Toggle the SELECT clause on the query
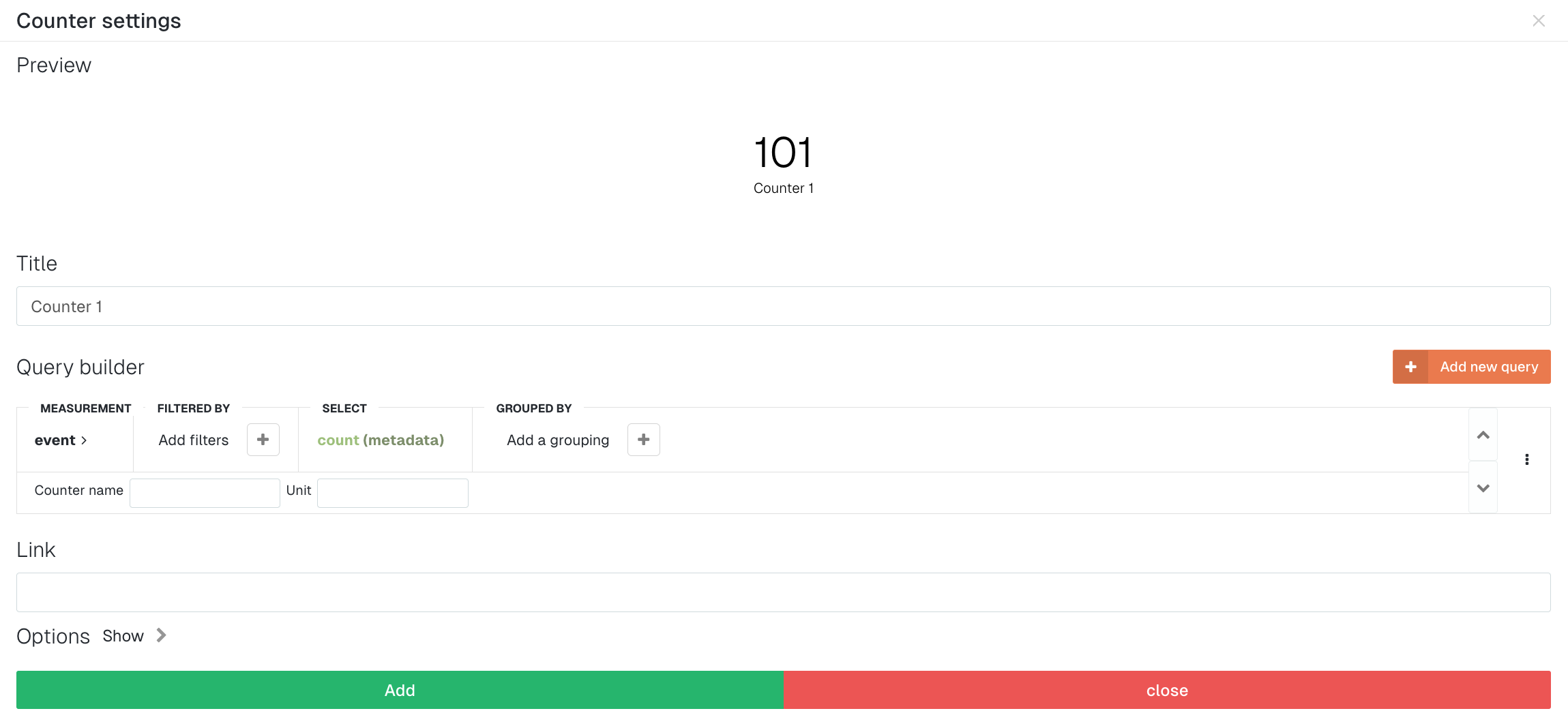Screen dimensions: 1568x726 344,408
